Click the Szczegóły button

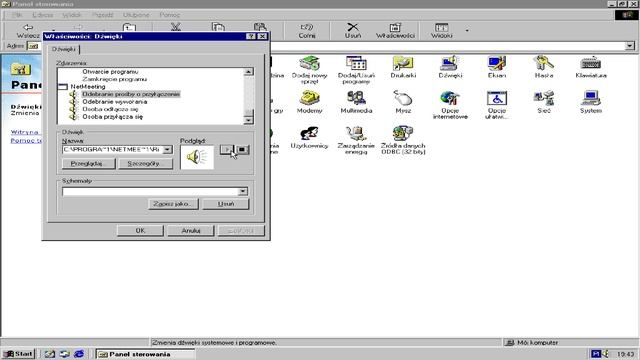pos(145,164)
